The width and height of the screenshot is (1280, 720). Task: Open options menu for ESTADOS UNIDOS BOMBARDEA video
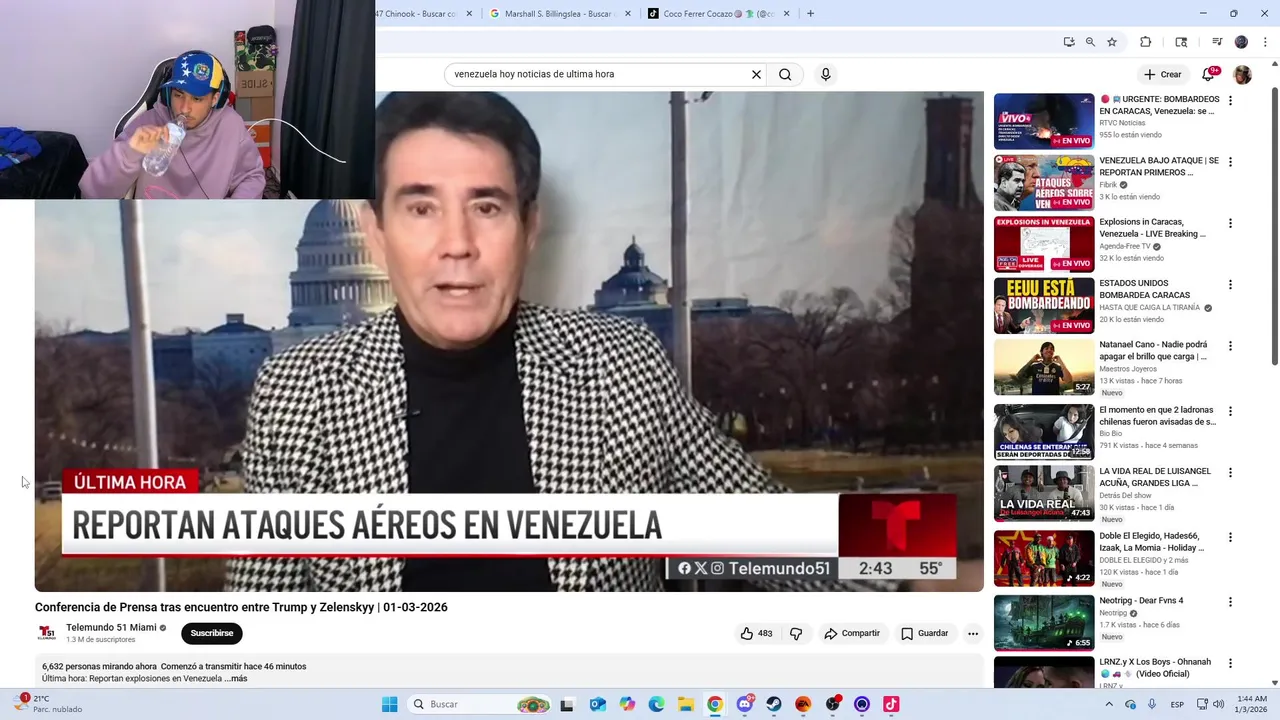coord(1230,285)
